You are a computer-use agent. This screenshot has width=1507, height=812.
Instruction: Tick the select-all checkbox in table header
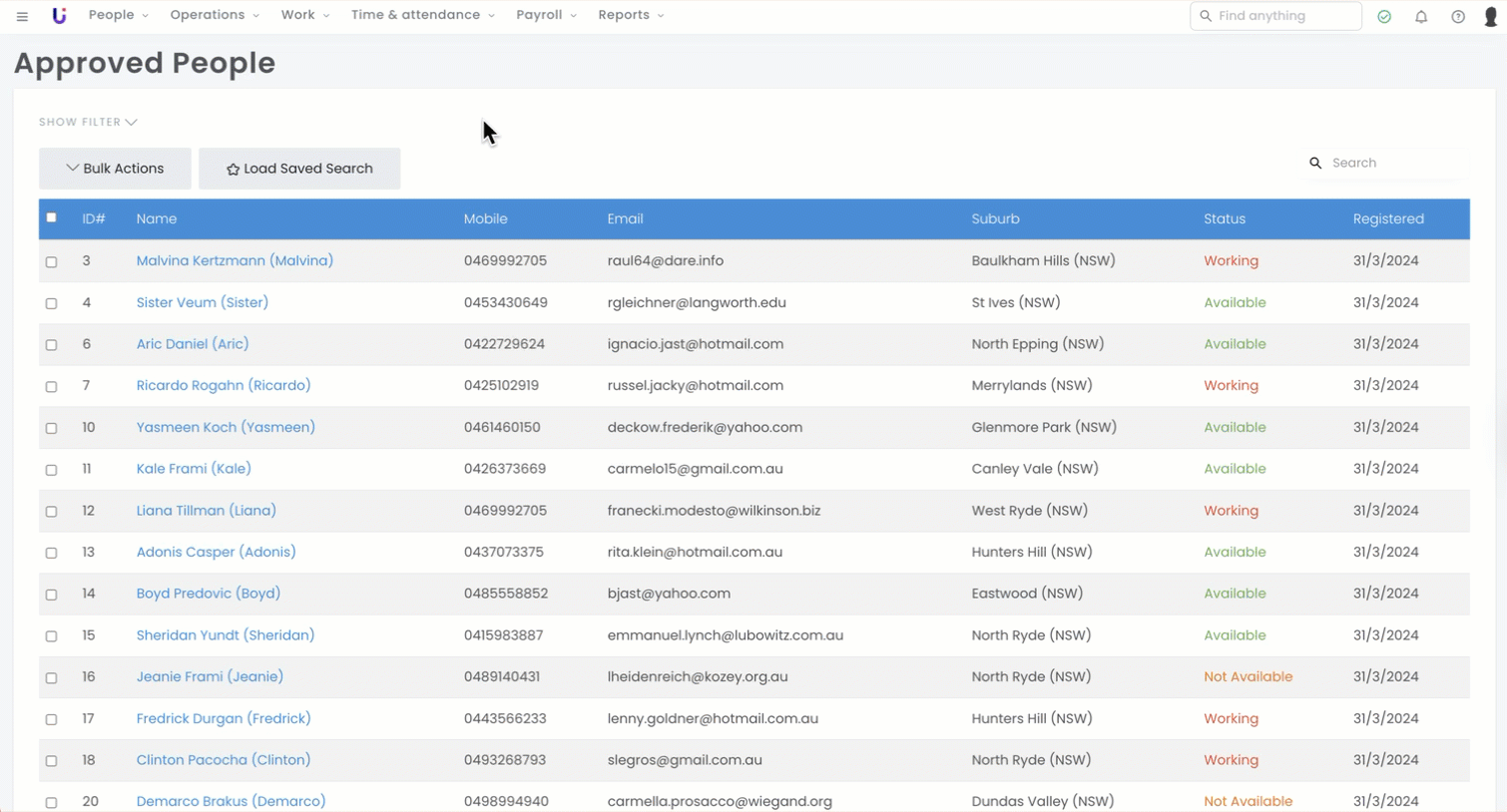click(x=52, y=217)
